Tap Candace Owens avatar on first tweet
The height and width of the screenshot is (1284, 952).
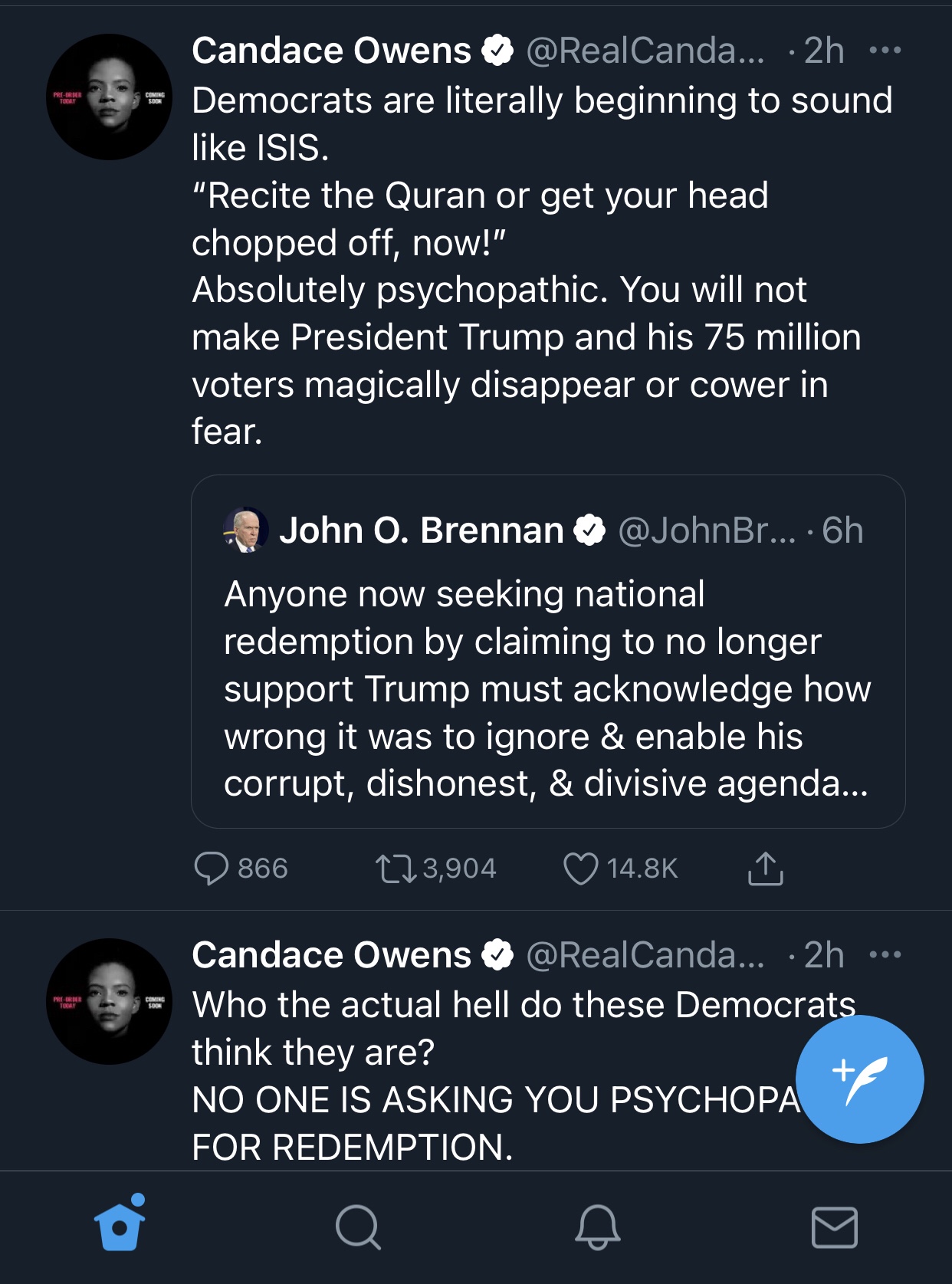pos(109,97)
